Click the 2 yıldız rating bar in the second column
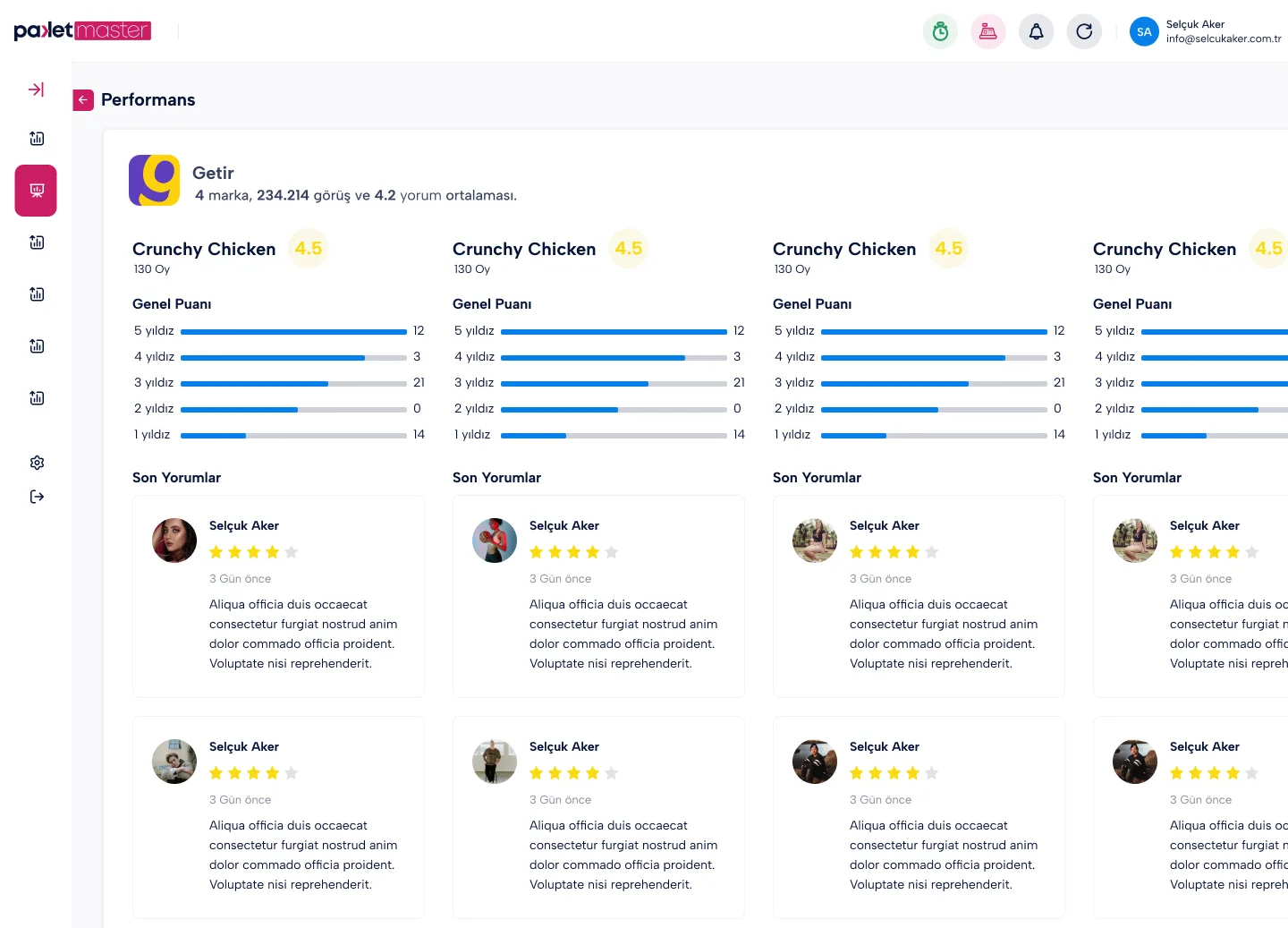 (614, 410)
